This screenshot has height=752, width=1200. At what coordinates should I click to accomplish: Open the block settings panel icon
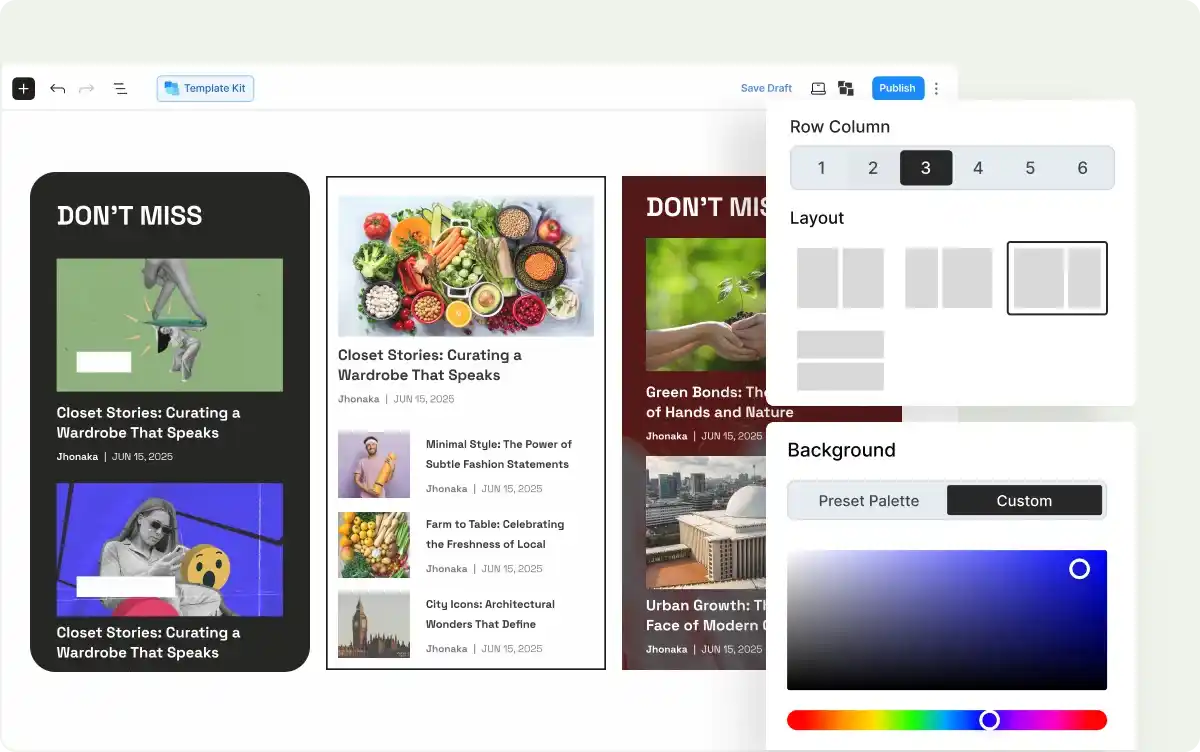click(x=846, y=88)
